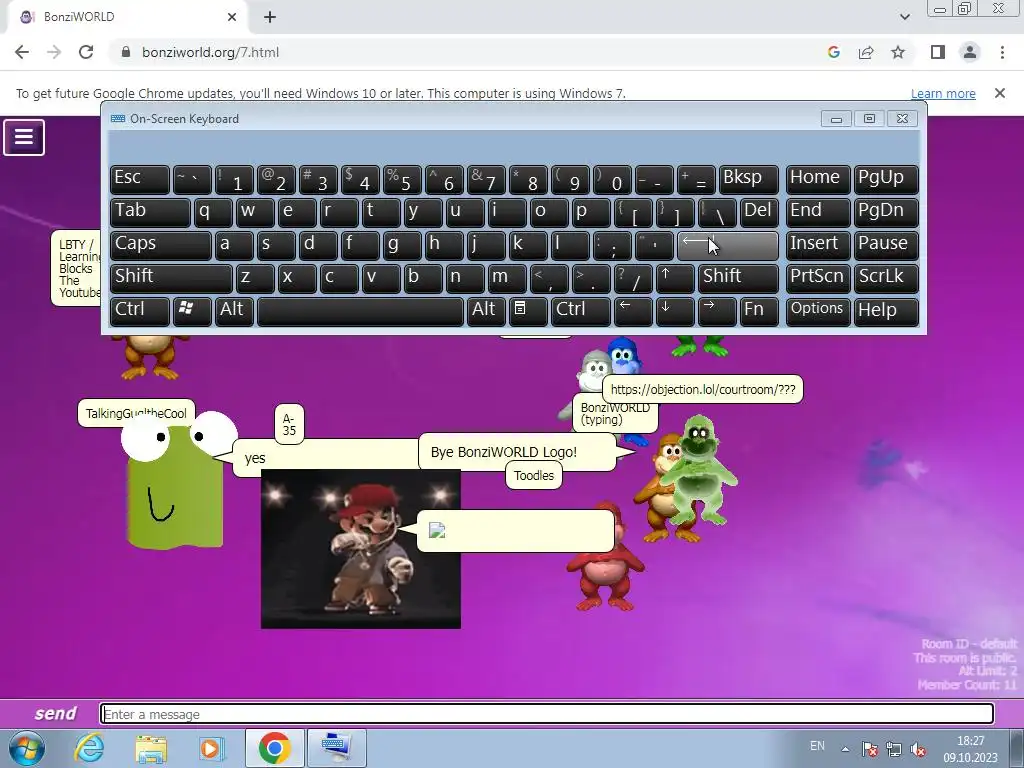This screenshot has height=768, width=1024.
Task: Click the Home key
Action: (x=818, y=179)
